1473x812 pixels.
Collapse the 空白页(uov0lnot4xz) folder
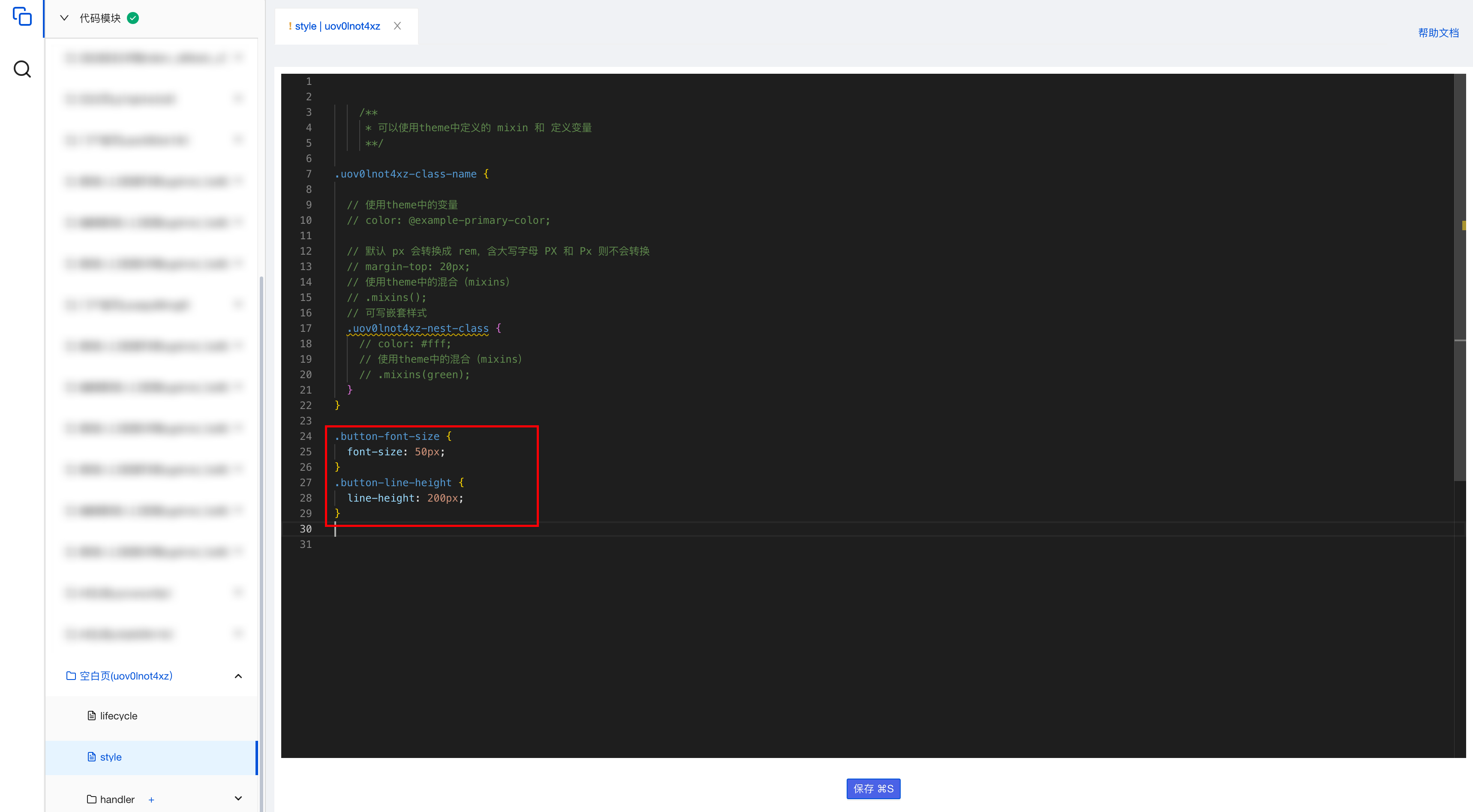(238, 676)
